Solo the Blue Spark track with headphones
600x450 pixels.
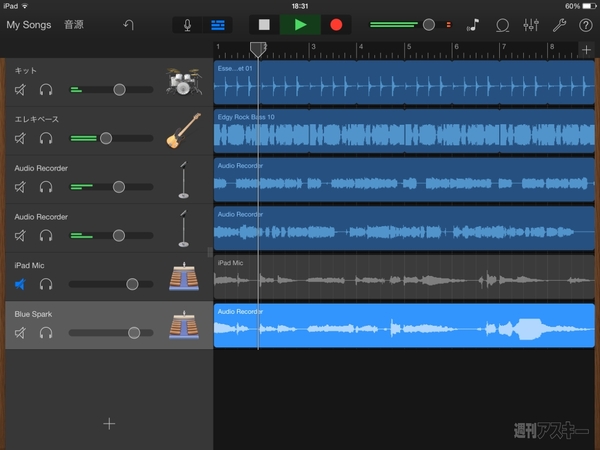click(x=45, y=333)
